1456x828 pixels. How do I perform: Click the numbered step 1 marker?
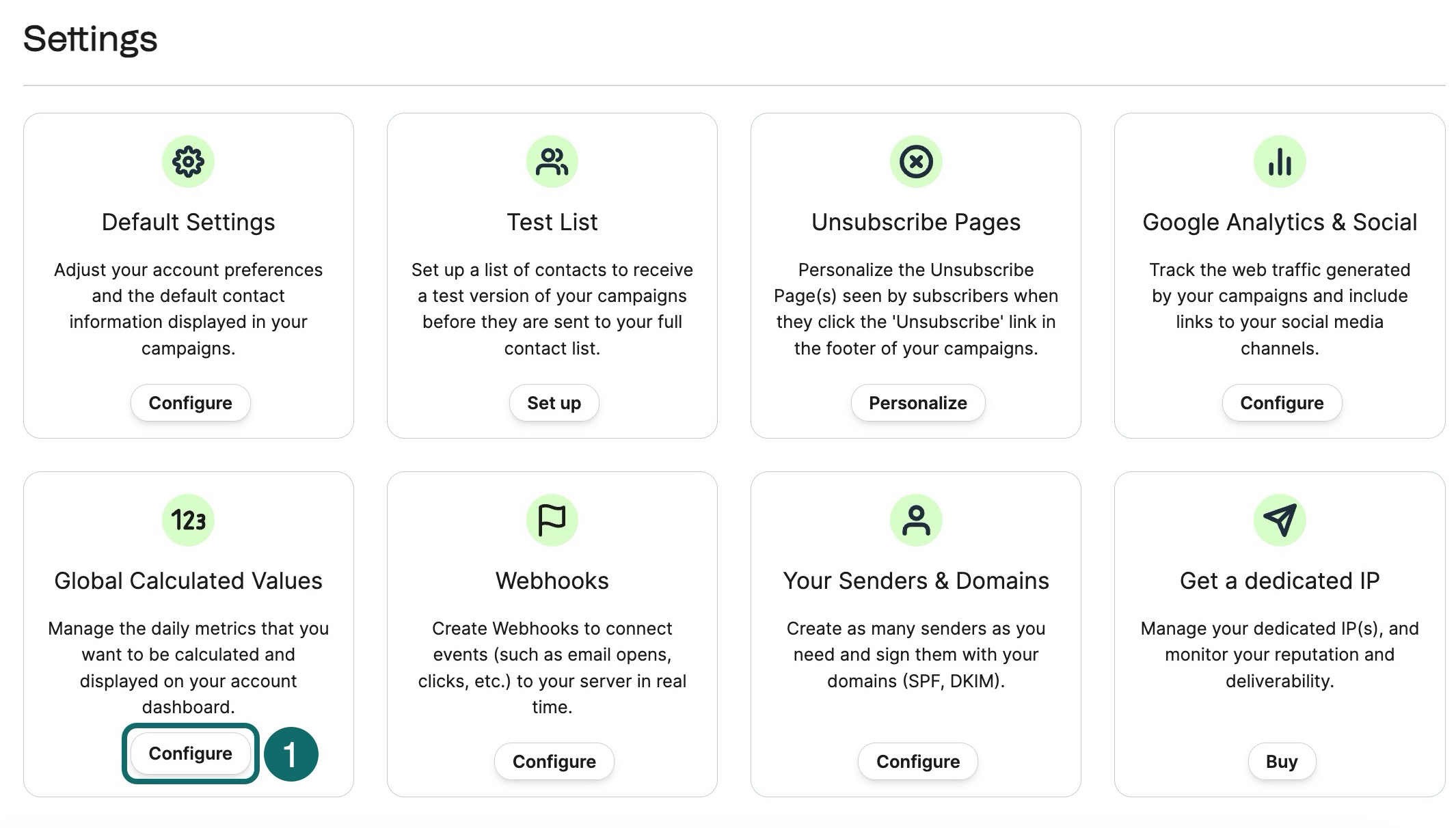pos(291,754)
